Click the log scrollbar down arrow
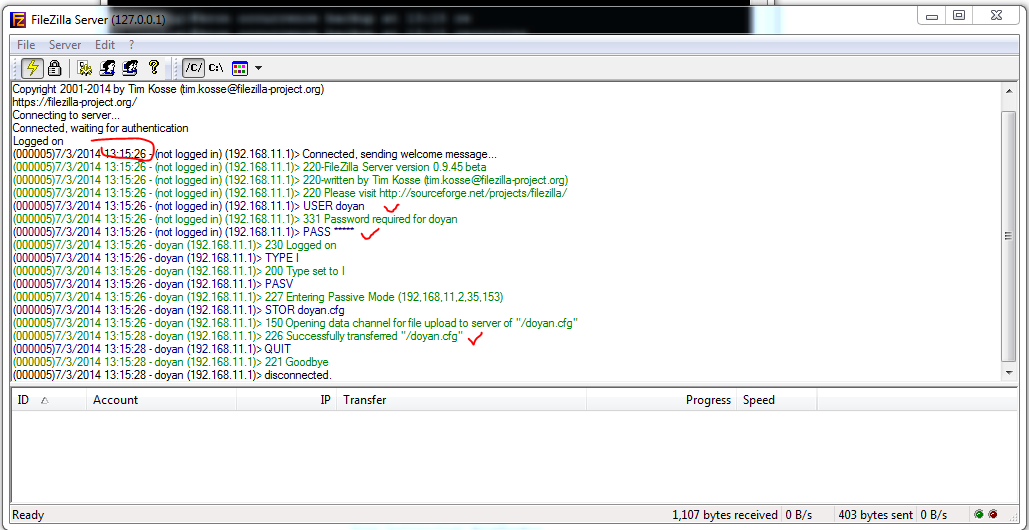The image size is (1029, 530). [x=1009, y=373]
